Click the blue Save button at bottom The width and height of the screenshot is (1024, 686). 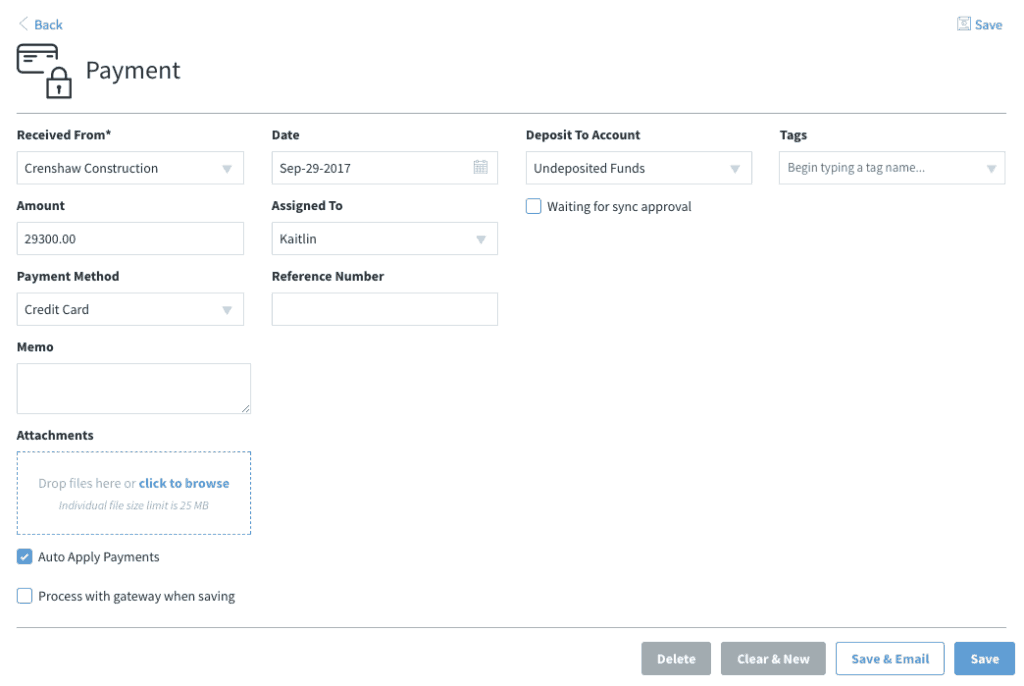click(x=984, y=659)
